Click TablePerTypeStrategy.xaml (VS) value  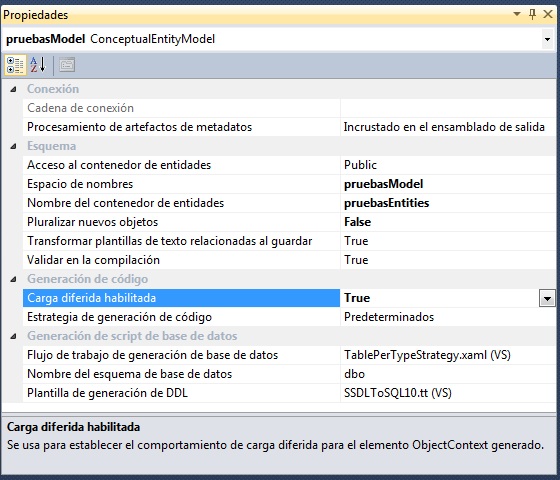pyautogui.click(x=428, y=355)
